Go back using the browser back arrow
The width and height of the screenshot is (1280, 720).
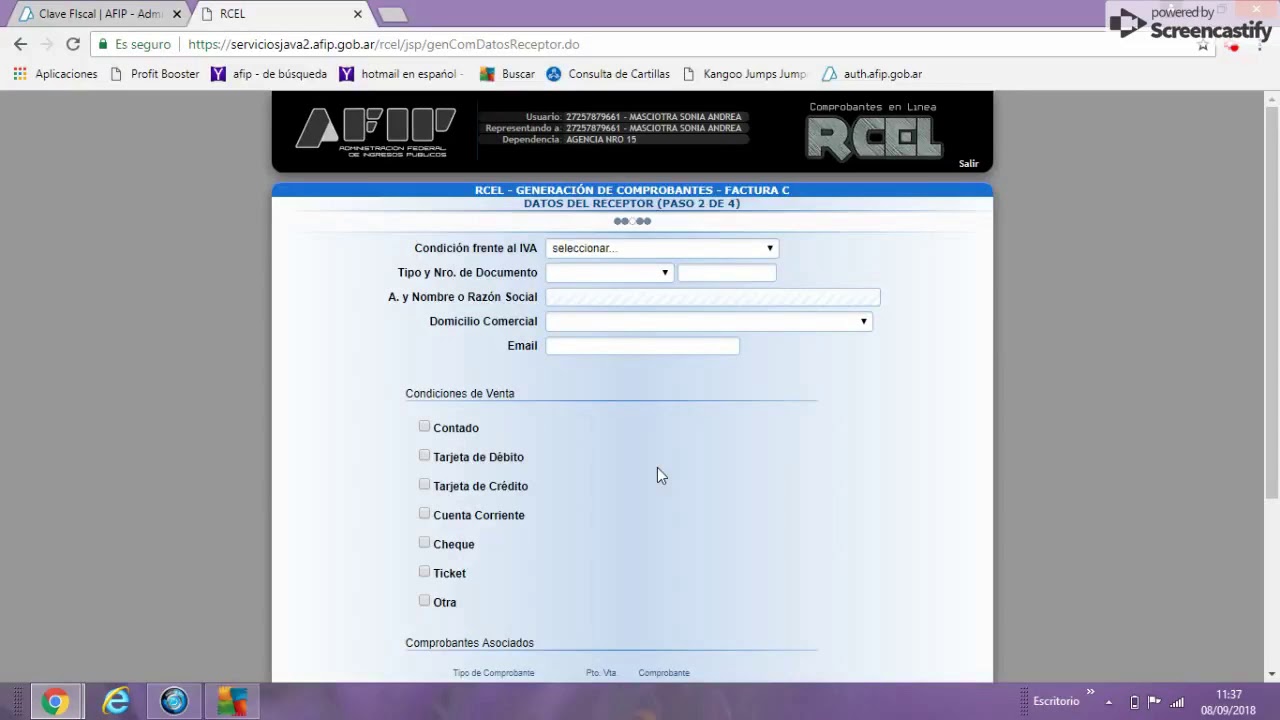(21, 44)
